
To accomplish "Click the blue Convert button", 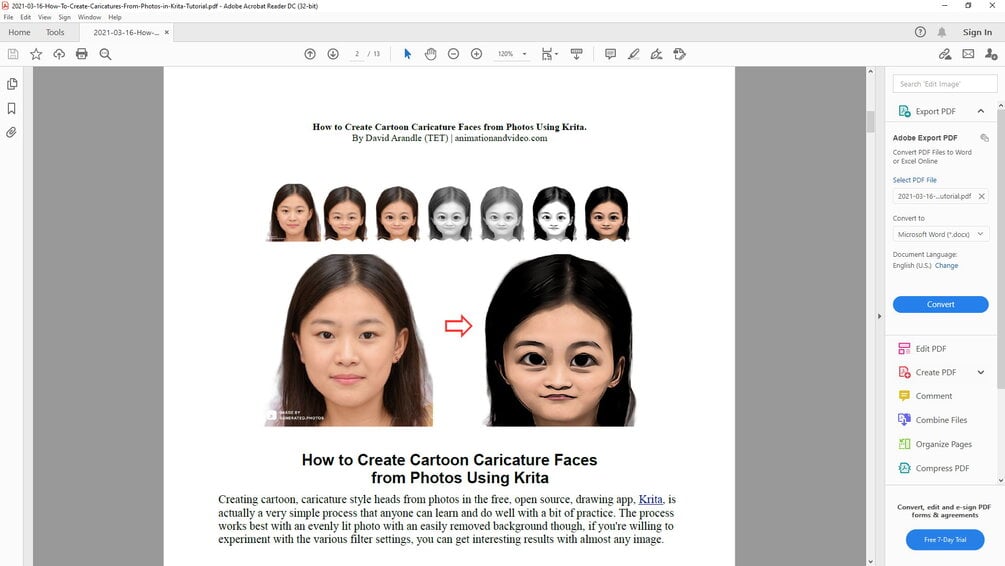I will tap(940, 304).
